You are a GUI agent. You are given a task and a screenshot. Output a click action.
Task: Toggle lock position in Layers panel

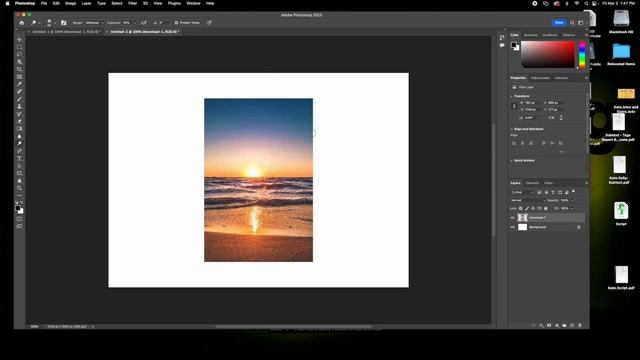click(x=533, y=208)
